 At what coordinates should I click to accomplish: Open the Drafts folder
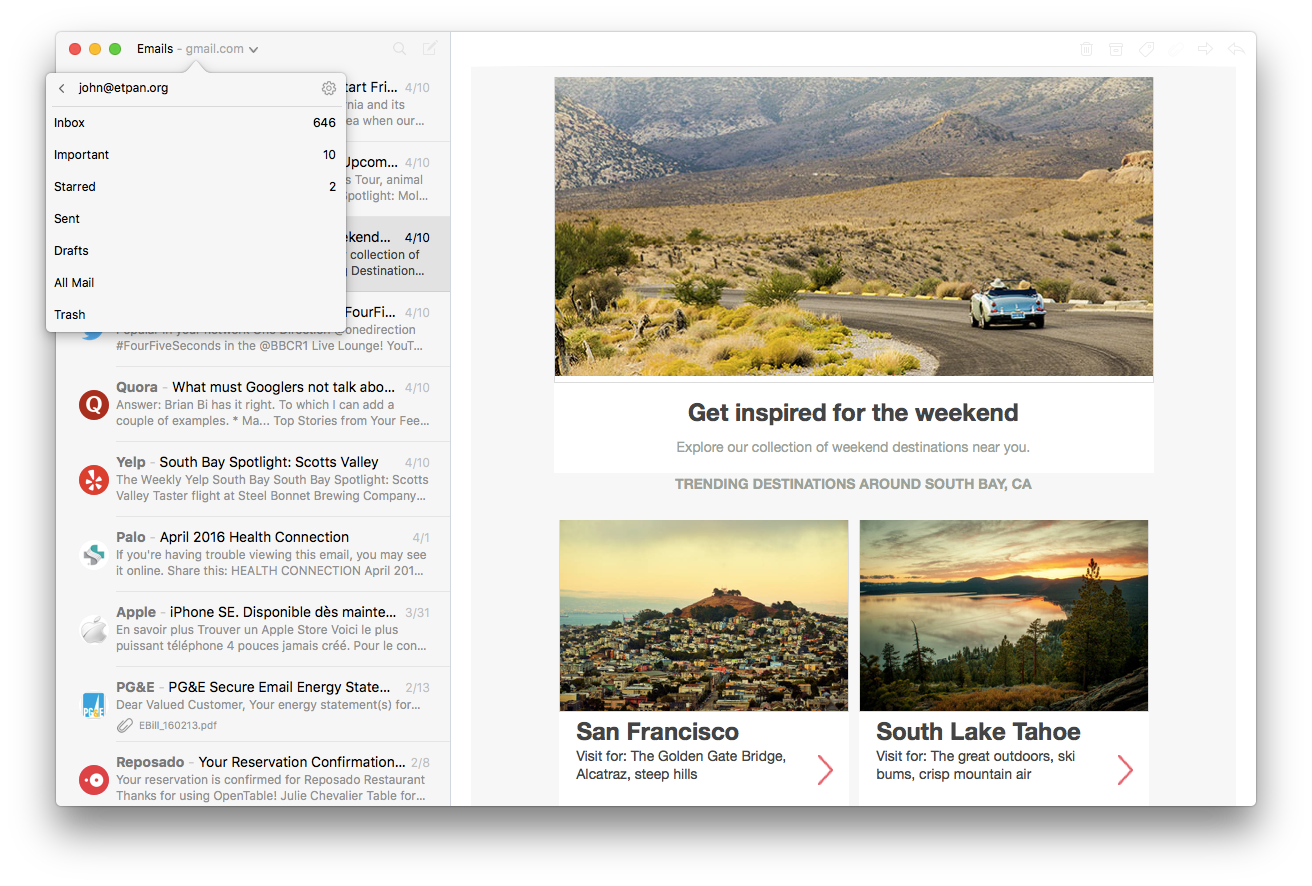[x=196, y=251]
